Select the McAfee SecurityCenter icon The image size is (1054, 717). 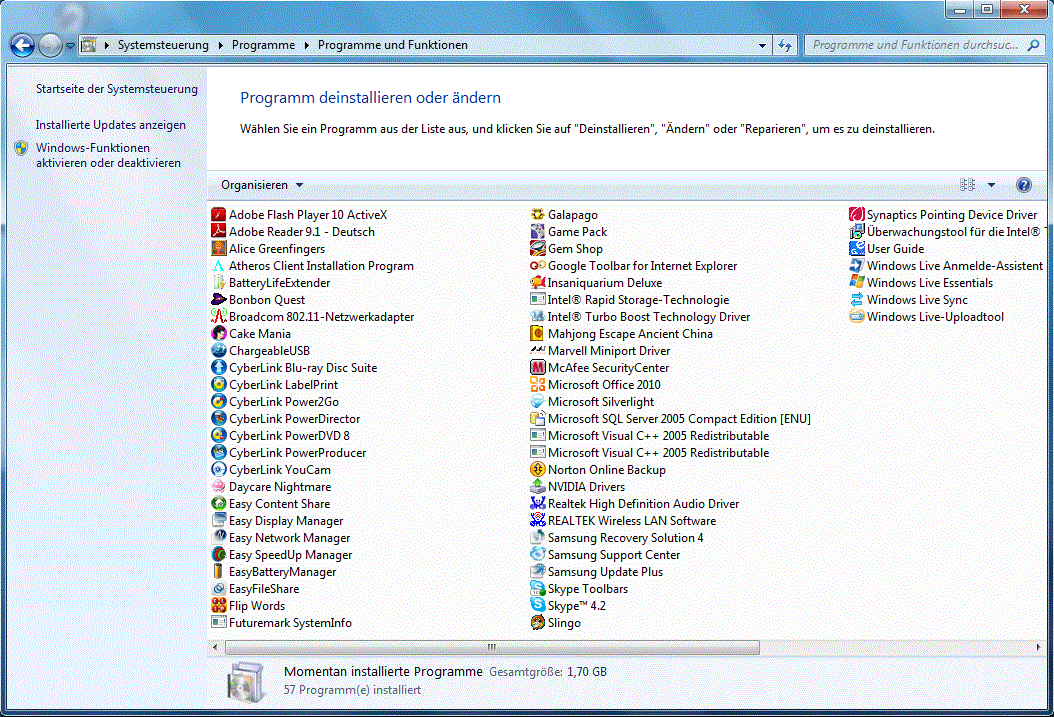(537, 368)
